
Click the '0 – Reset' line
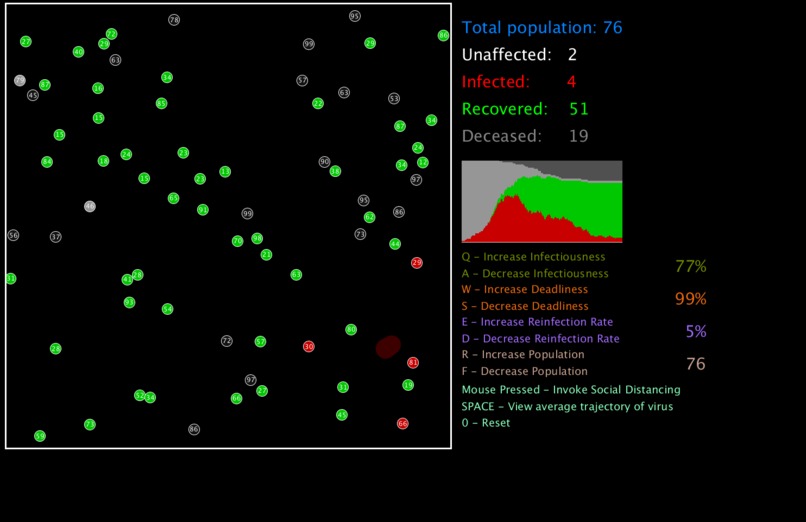pyautogui.click(x=486, y=423)
